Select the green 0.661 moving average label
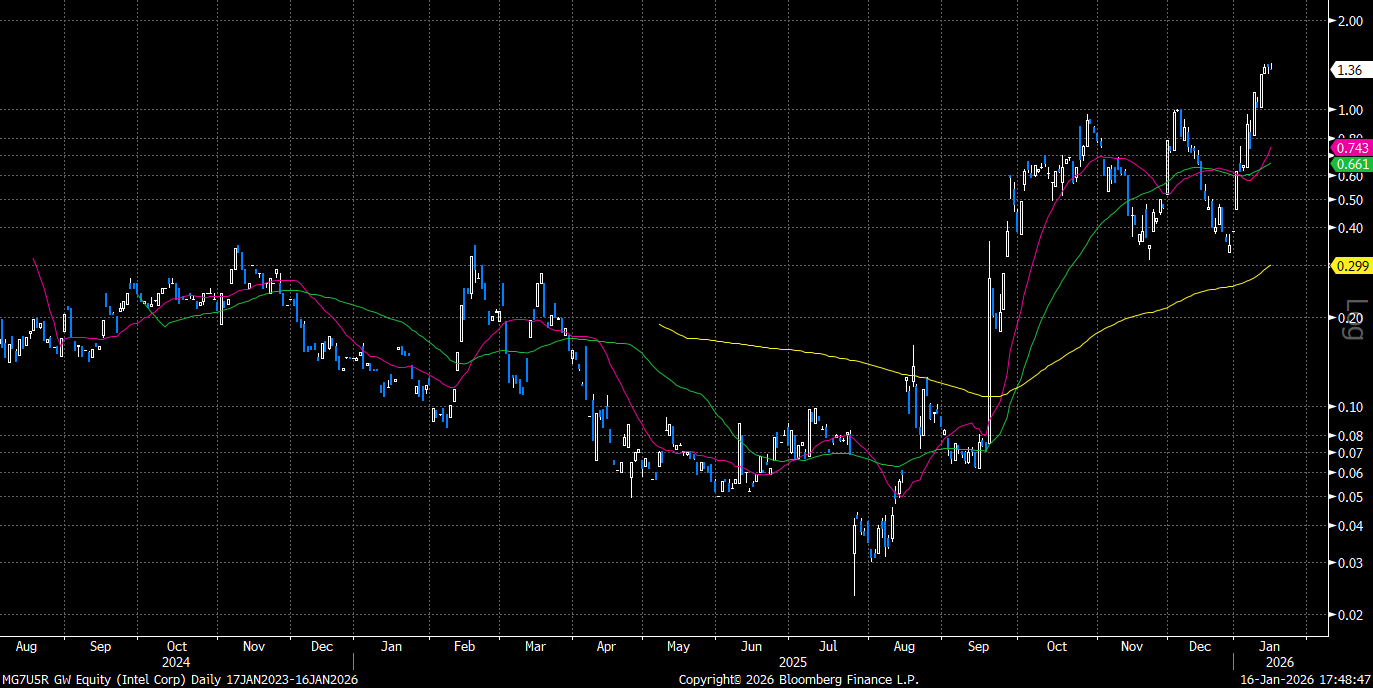1373x688 pixels. tap(1352, 164)
